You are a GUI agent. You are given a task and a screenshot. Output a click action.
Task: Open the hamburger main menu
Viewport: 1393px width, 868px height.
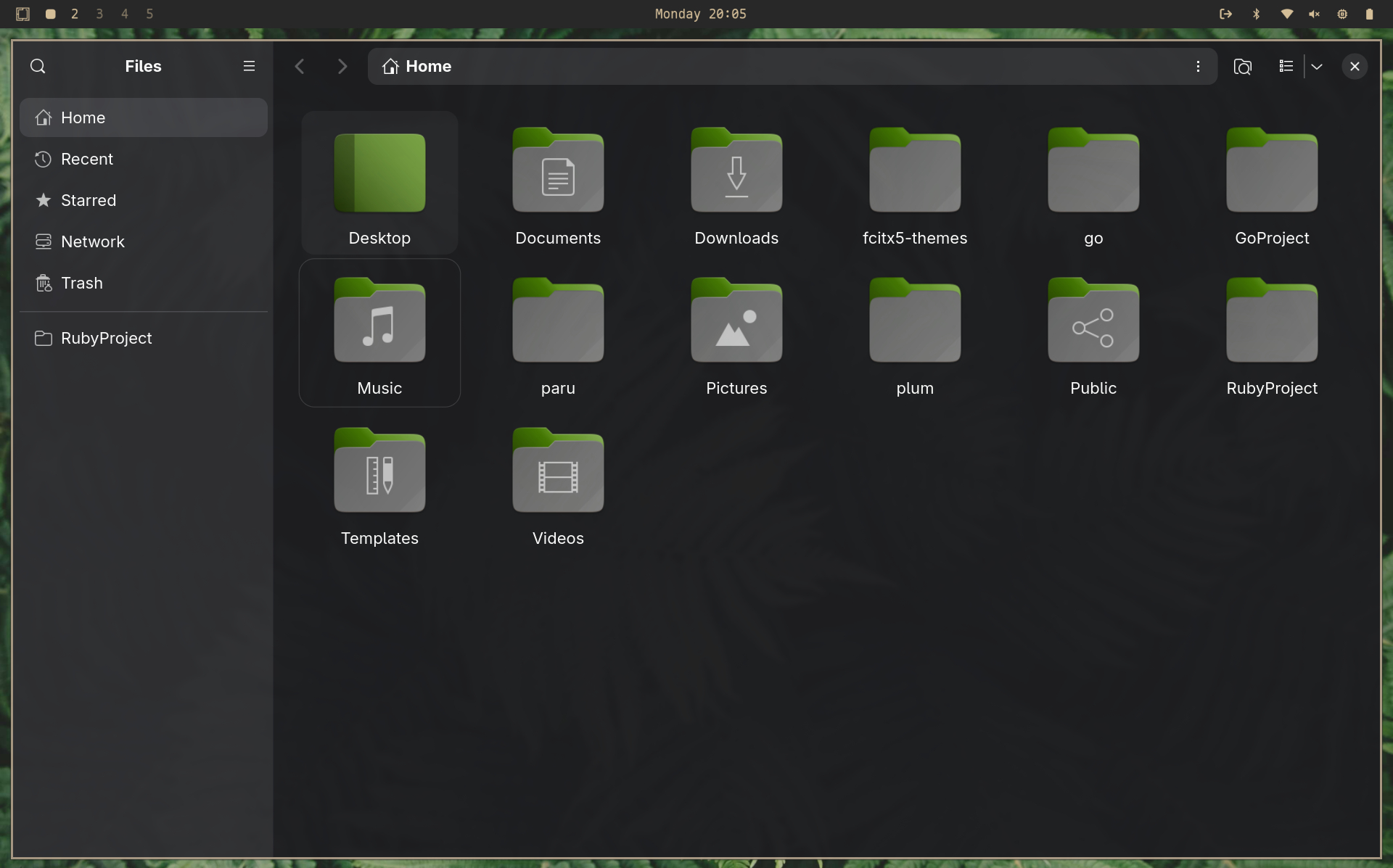[x=249, y=67]
